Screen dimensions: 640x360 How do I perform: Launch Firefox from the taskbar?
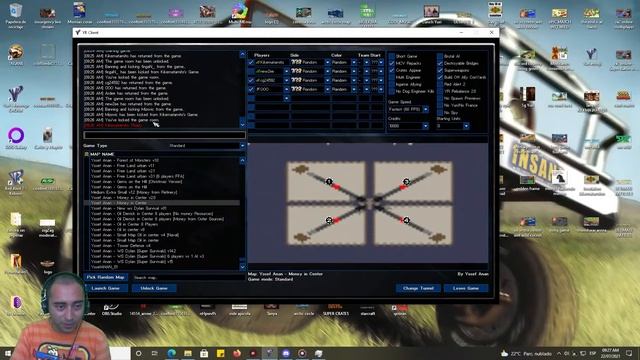[x=237, y=353]
